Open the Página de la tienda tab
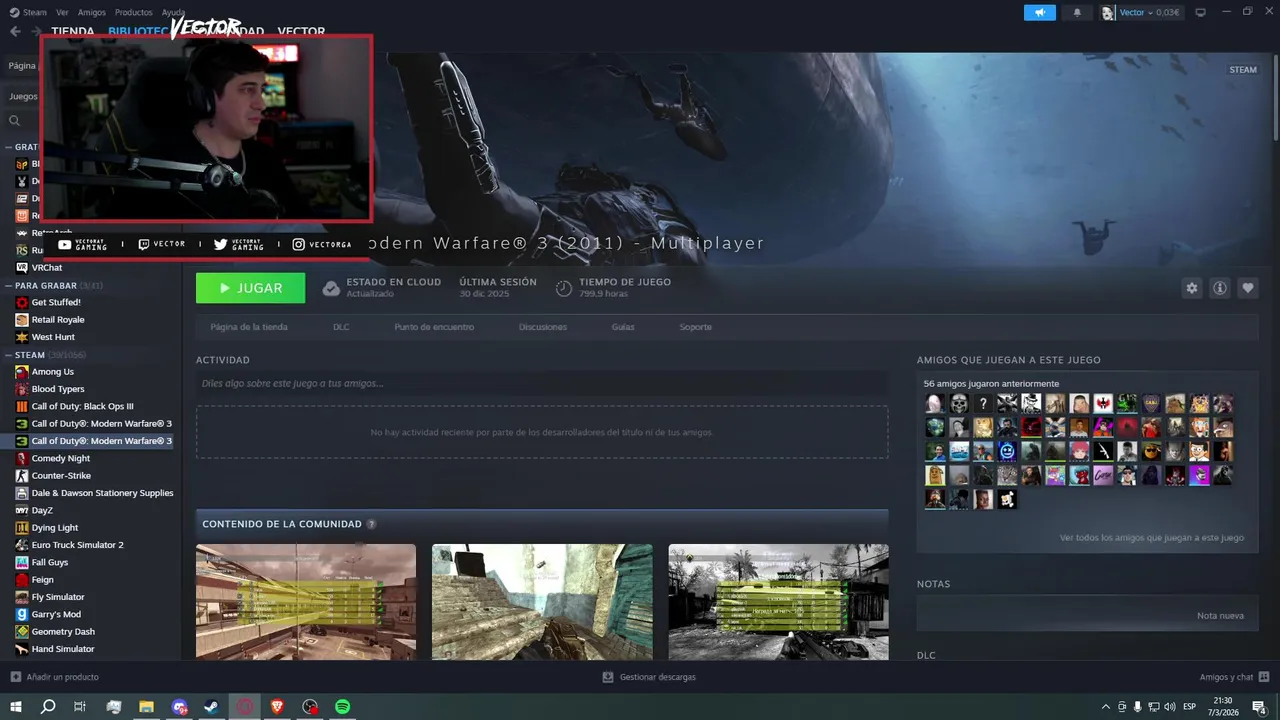This screenshot has width=1280, height=720. [x=249, y=327]
